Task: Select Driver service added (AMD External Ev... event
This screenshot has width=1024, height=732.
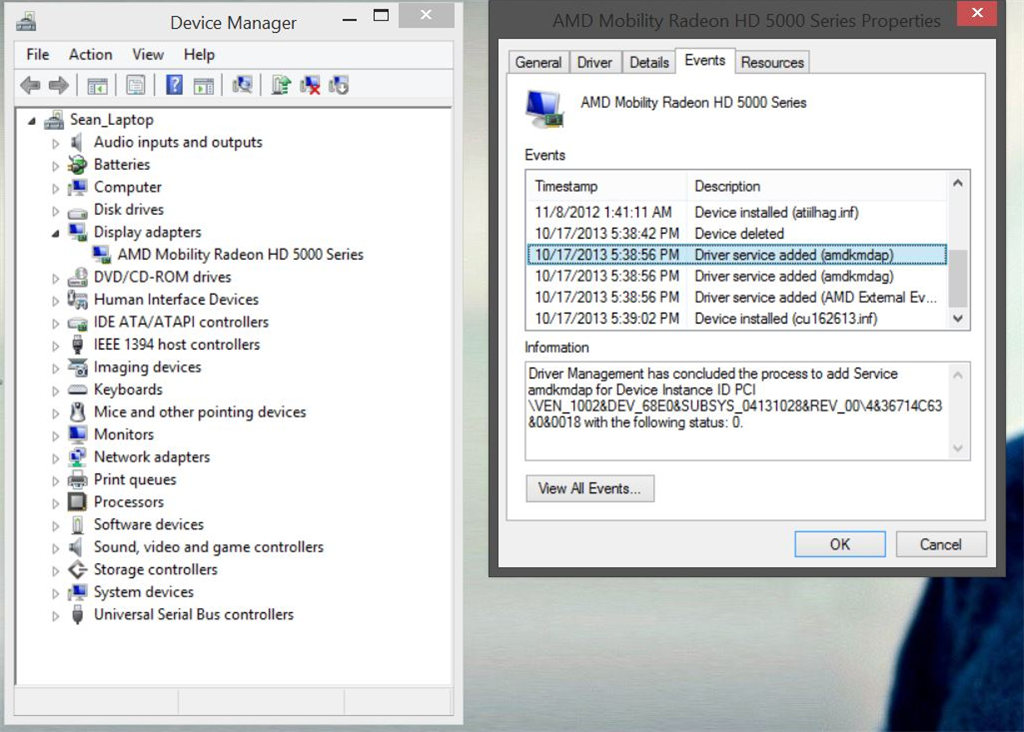Action: [x=737, y=298]
